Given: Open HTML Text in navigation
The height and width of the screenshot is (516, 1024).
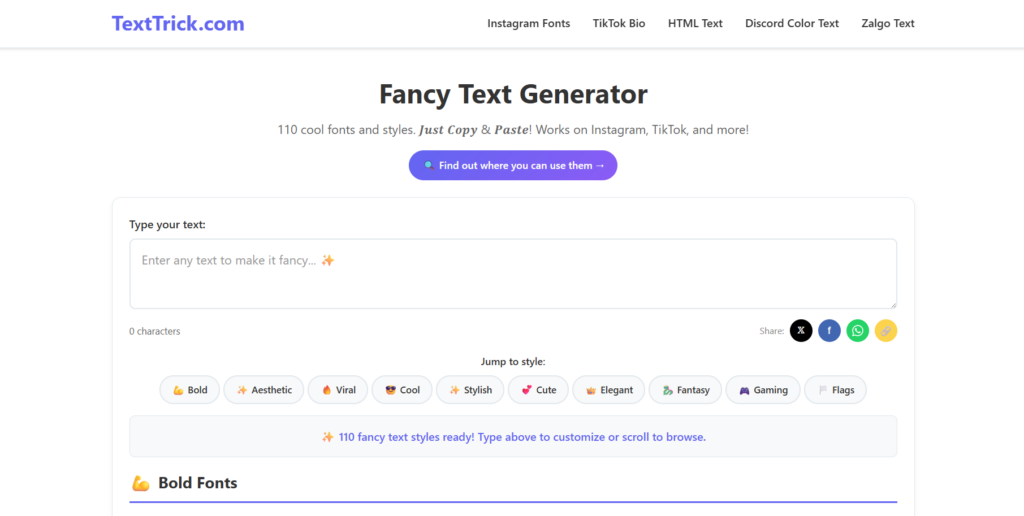Looking at the screenshot, I should click(695, 24).
